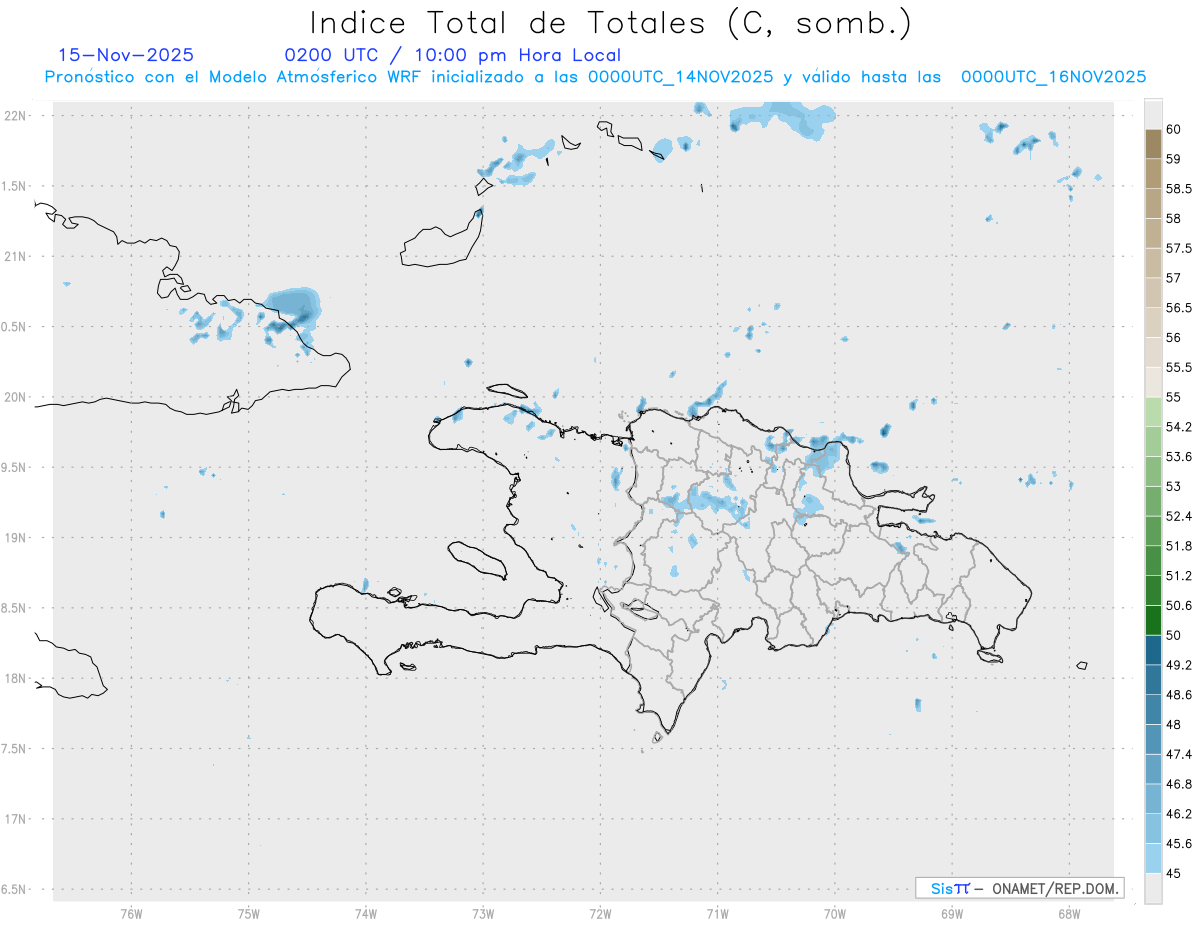Click the 74W longitude label
Screen dimensions: 1200x927
tap(366, 913)
